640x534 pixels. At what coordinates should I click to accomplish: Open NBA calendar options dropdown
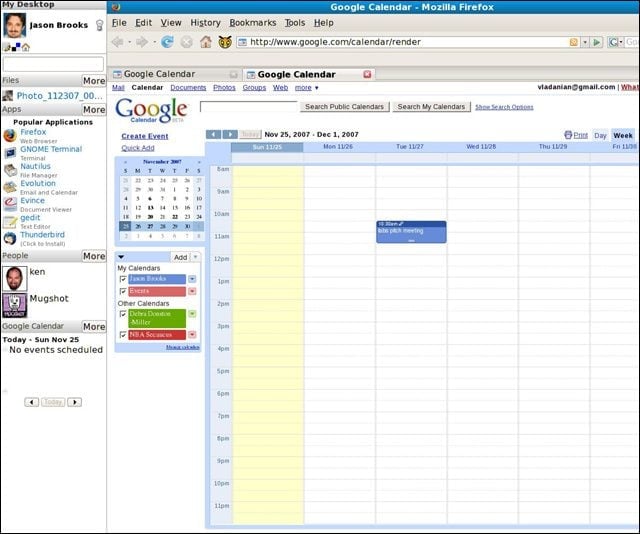point(192,335)
